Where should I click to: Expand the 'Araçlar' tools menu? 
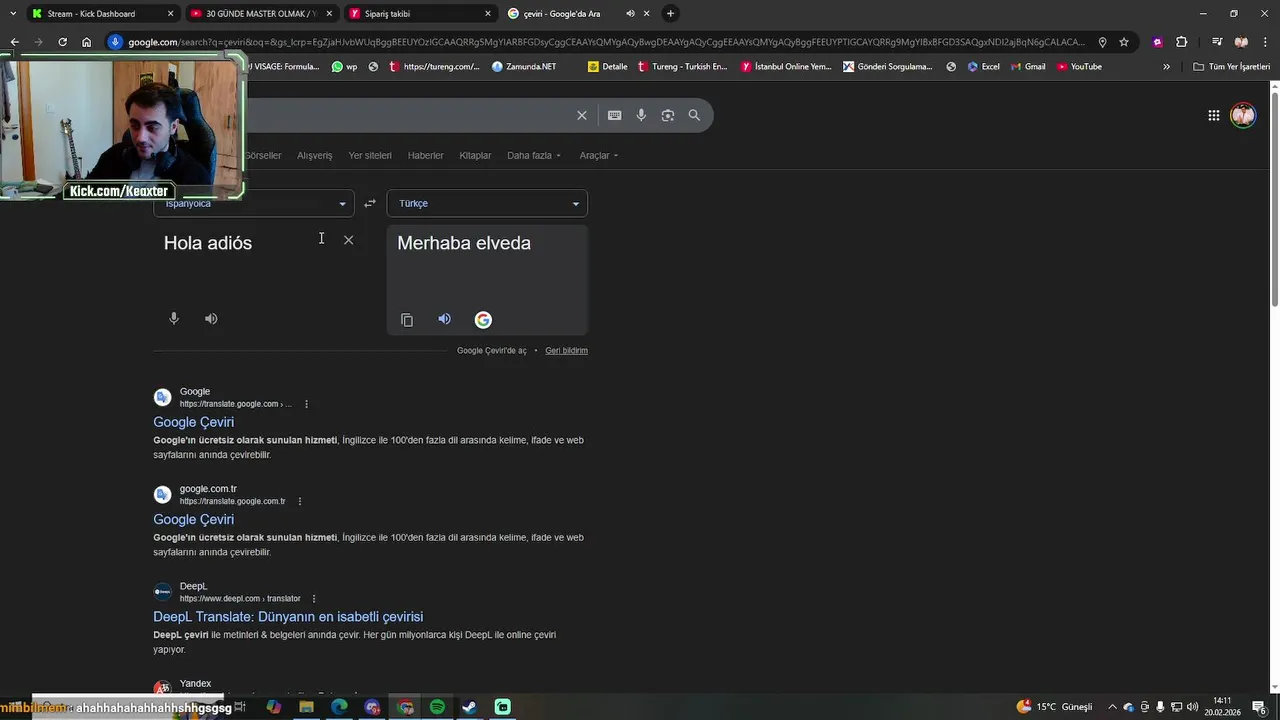[599, 155]
